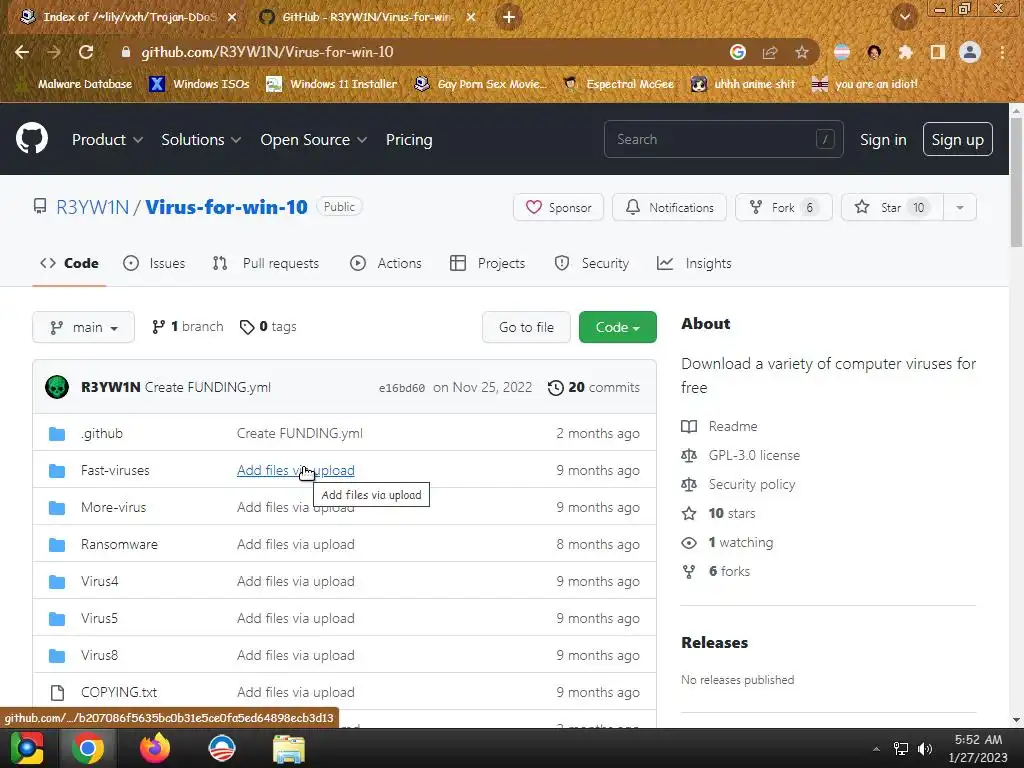The height and width of the screenshot is (768, 1024).
Task: Expand the Product menu
Action: point(107,140)
